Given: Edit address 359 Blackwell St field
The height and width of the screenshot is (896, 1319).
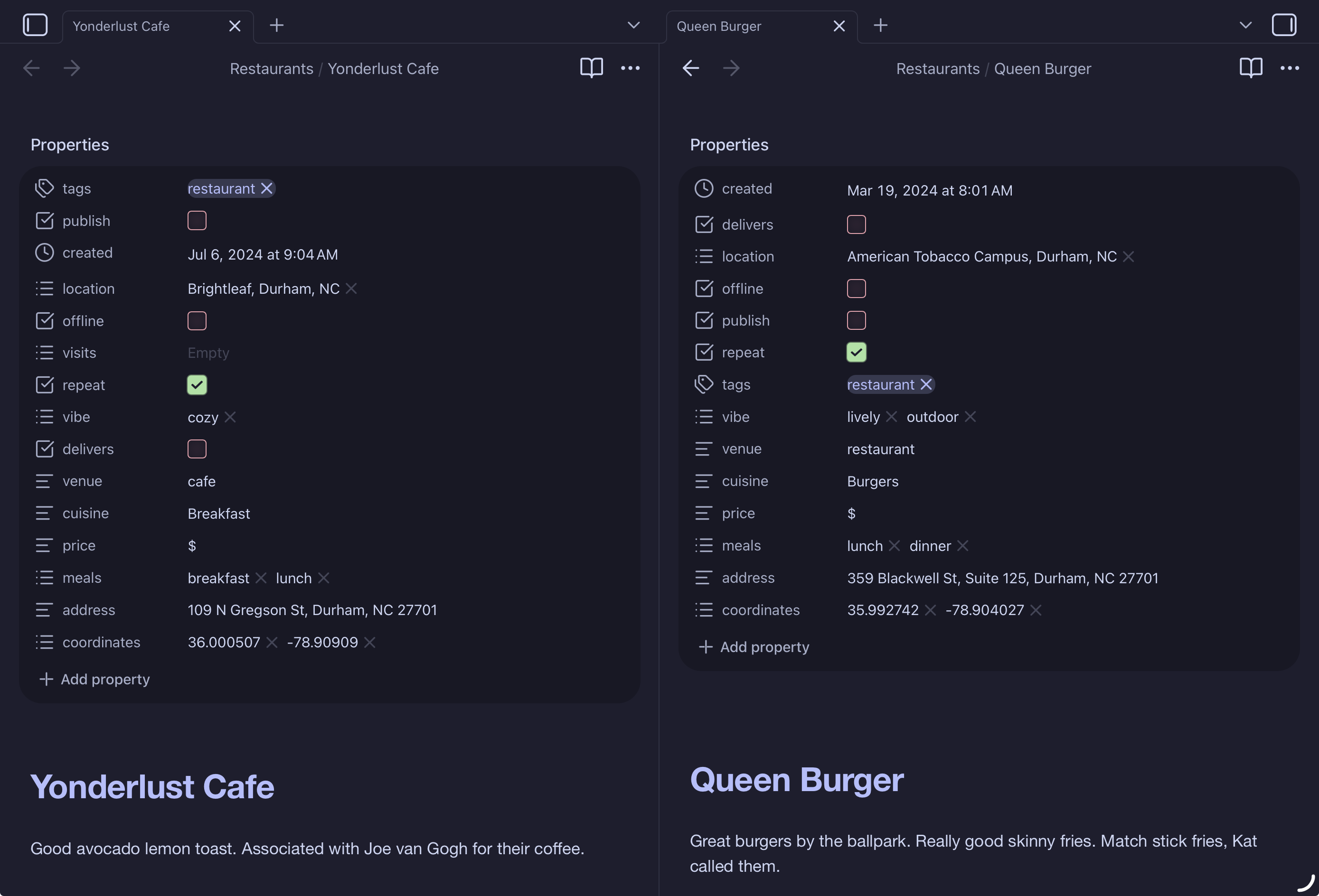Looking at the screenshot, I should tap(1002, 578).
